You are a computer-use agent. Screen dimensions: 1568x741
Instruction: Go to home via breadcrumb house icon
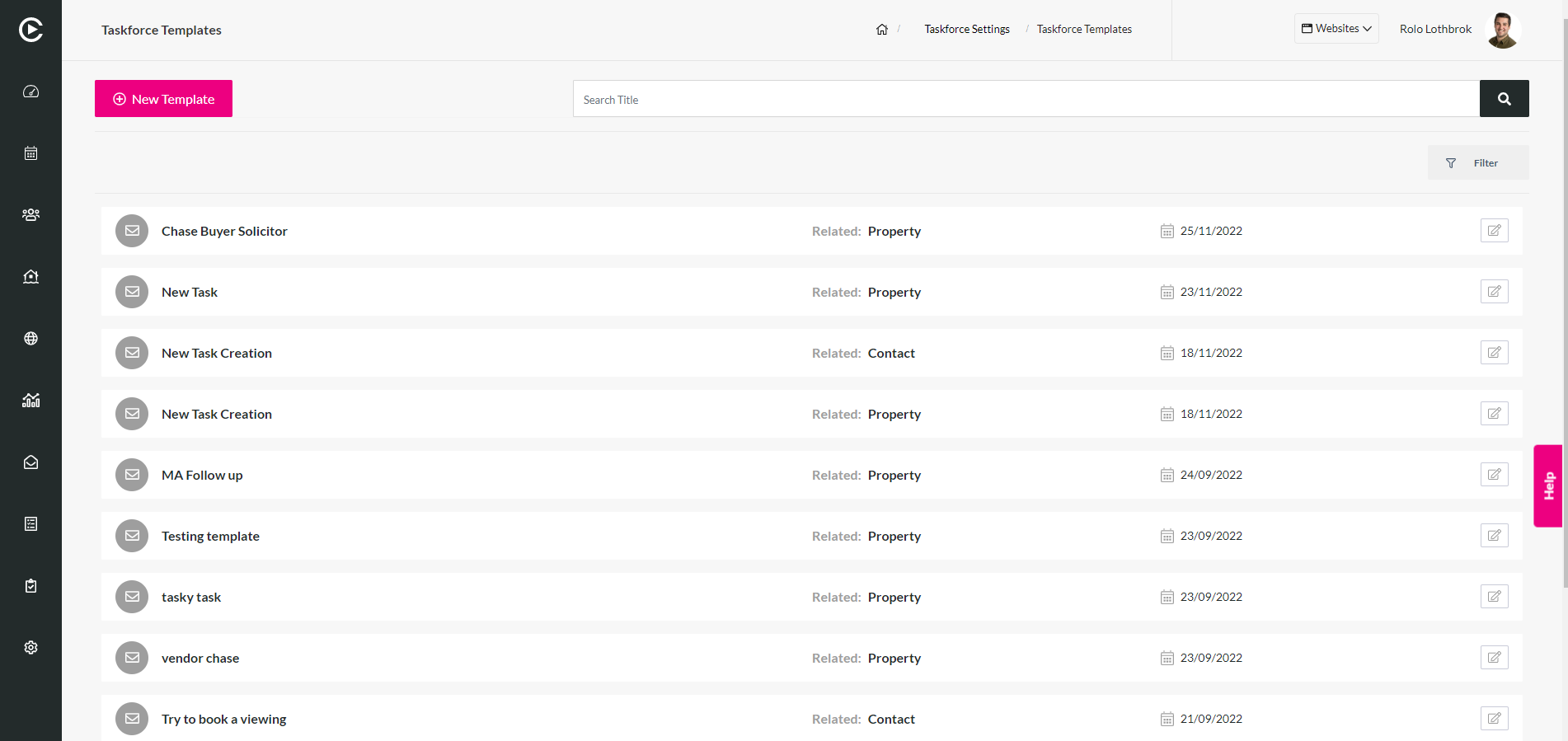click(882, 29)
